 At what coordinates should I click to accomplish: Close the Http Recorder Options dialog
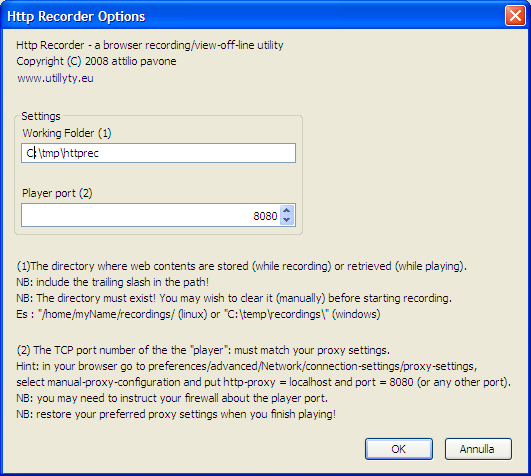click(515, 16)
